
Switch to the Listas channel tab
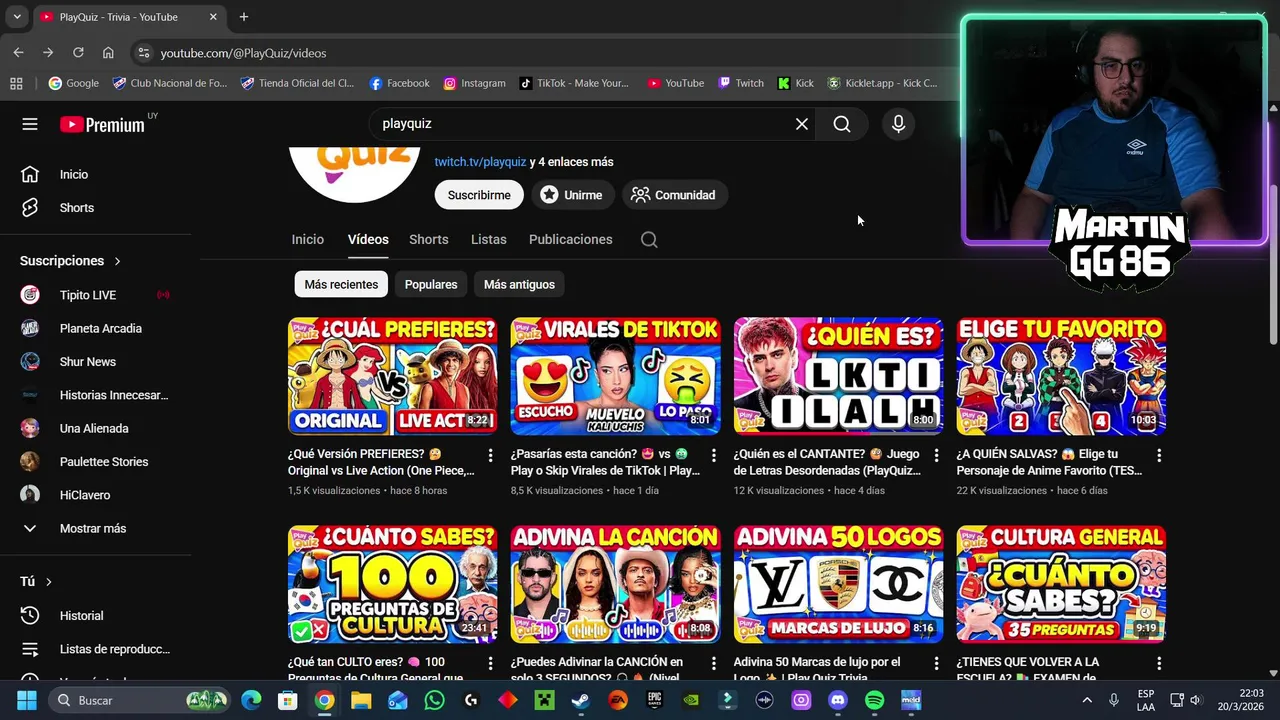(489, 239)
